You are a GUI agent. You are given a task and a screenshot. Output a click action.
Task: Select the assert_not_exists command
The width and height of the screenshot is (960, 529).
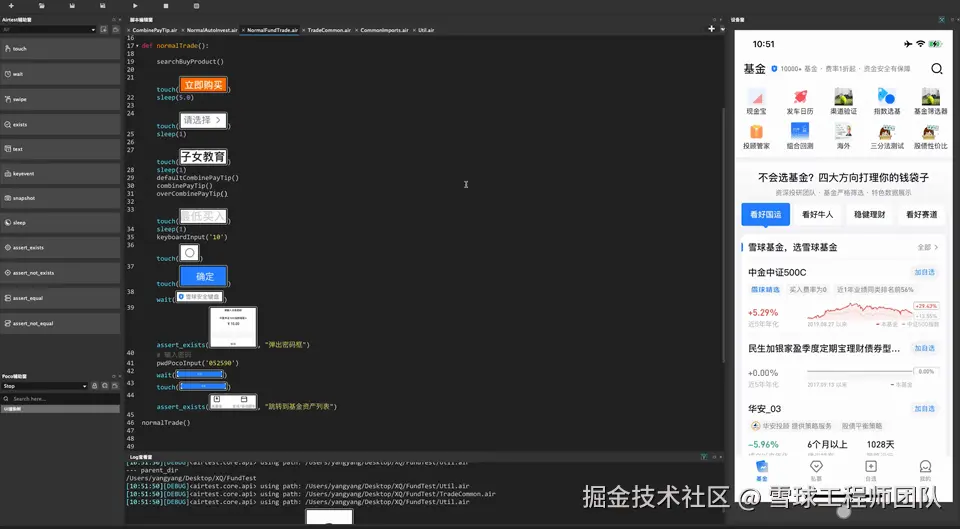[x=60, y=272]
